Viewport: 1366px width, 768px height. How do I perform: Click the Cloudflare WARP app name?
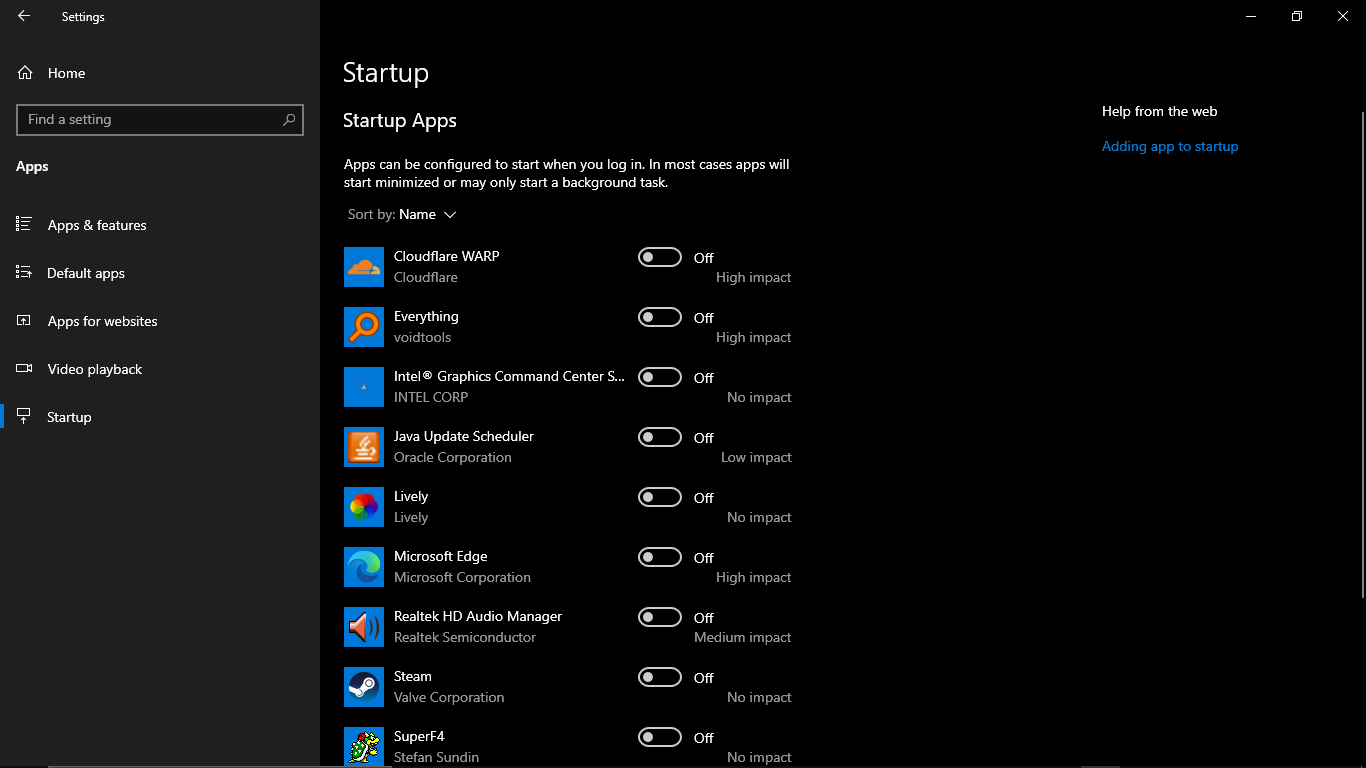pyautogui.click(x=446, y=256)
